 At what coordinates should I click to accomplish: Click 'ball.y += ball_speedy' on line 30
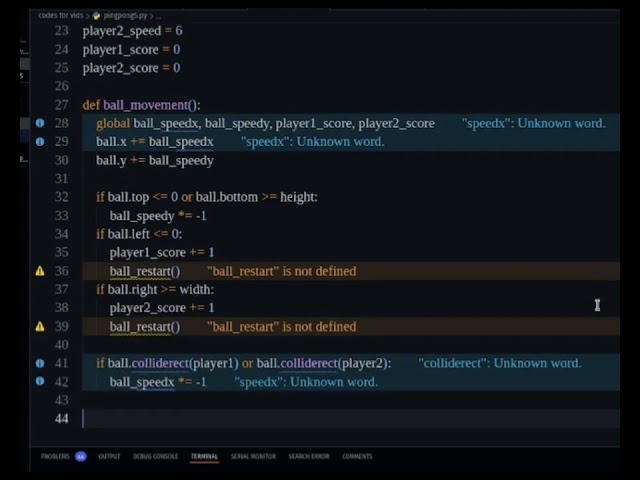(155, 160)
